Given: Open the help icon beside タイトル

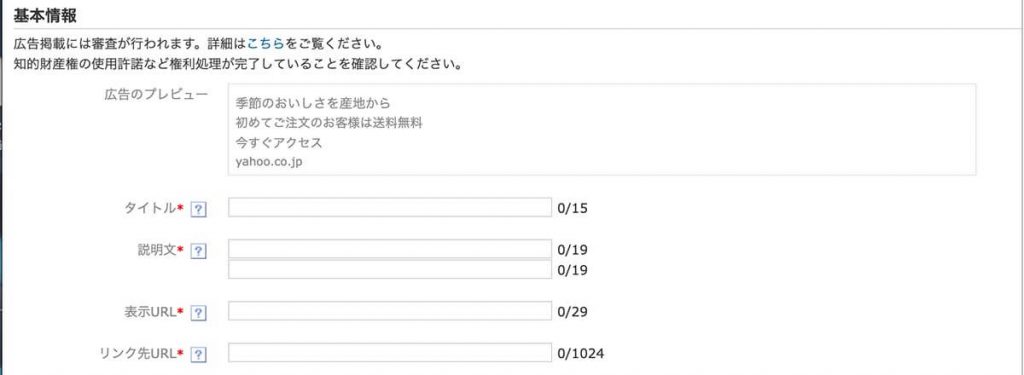Looking at the screenshot, I should pos(199,209).
